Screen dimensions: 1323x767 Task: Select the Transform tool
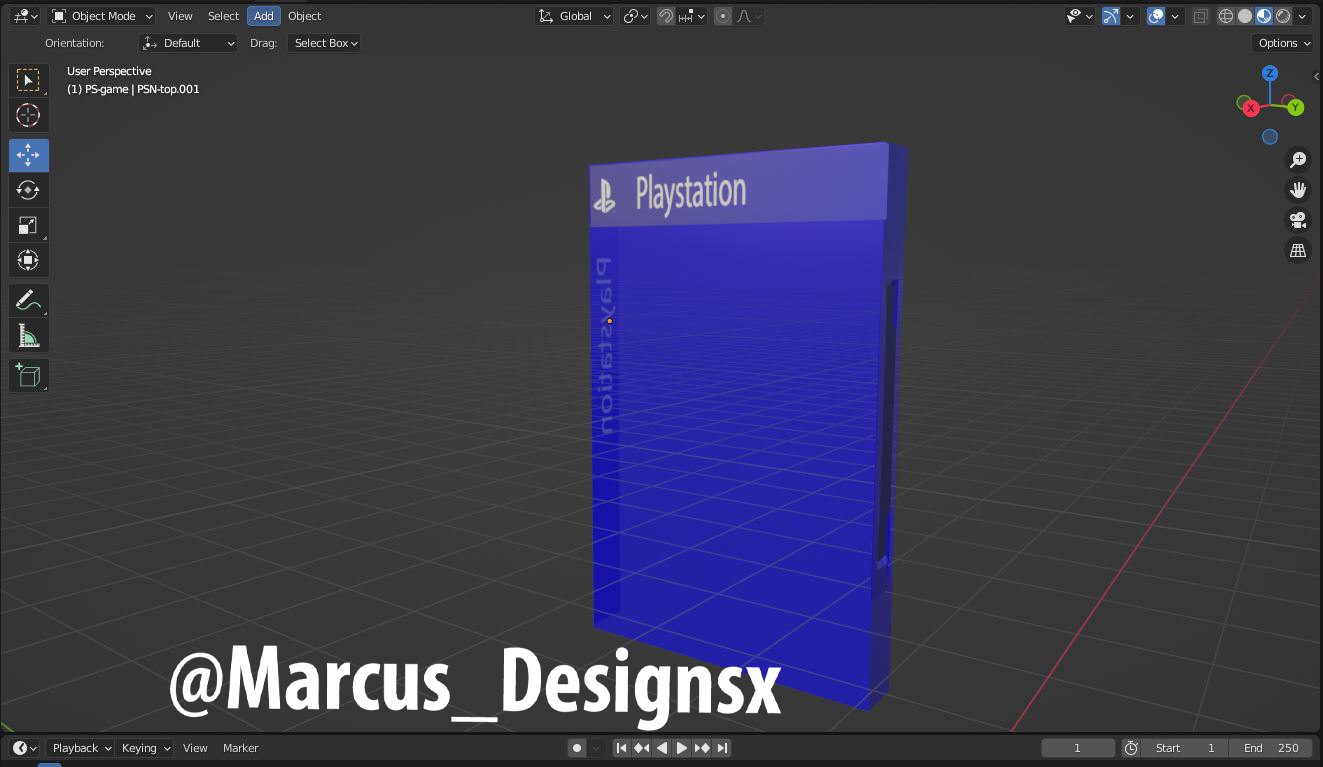[28, 260]
